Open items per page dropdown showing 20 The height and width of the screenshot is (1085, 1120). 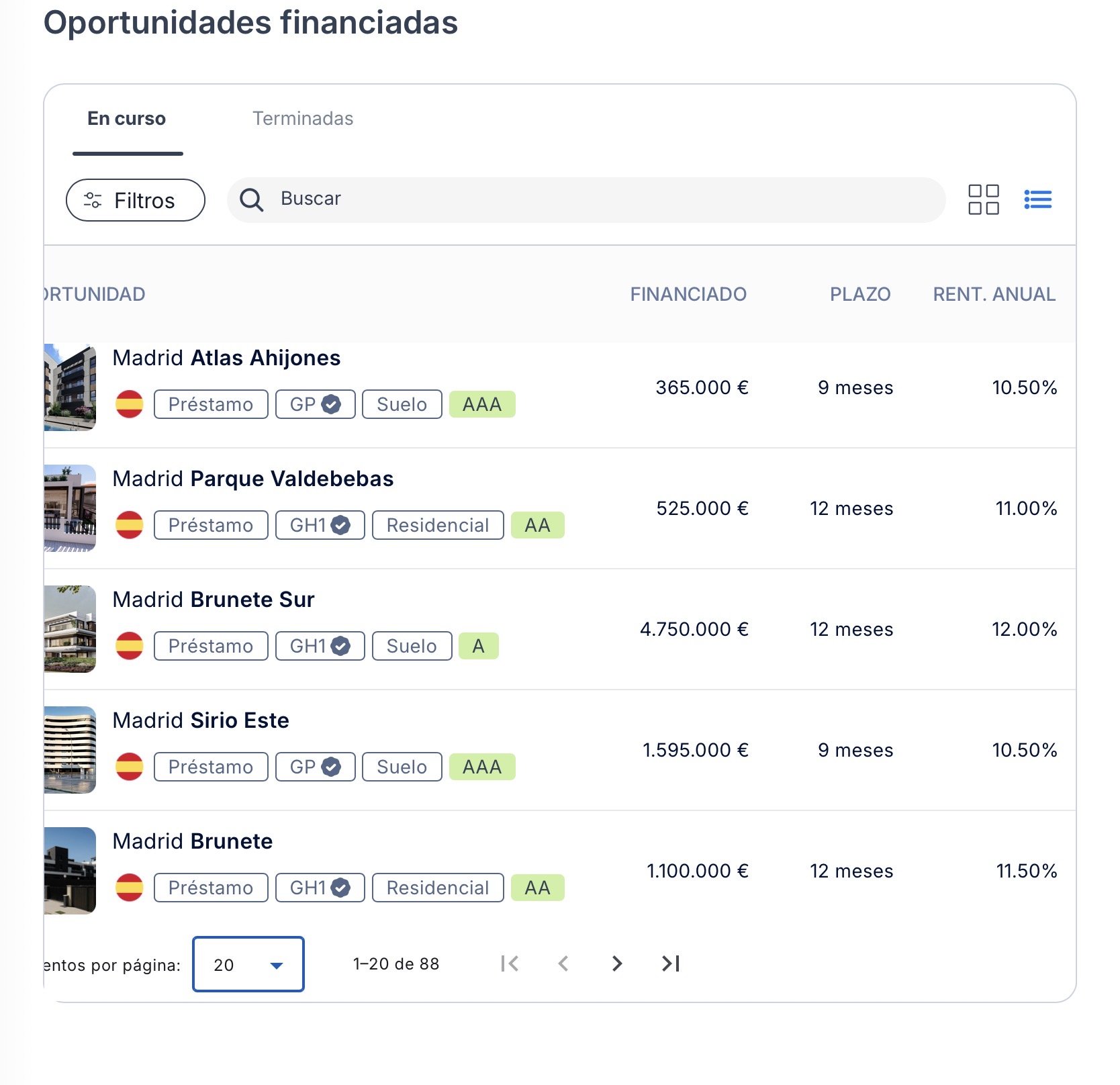coord(248,964)
